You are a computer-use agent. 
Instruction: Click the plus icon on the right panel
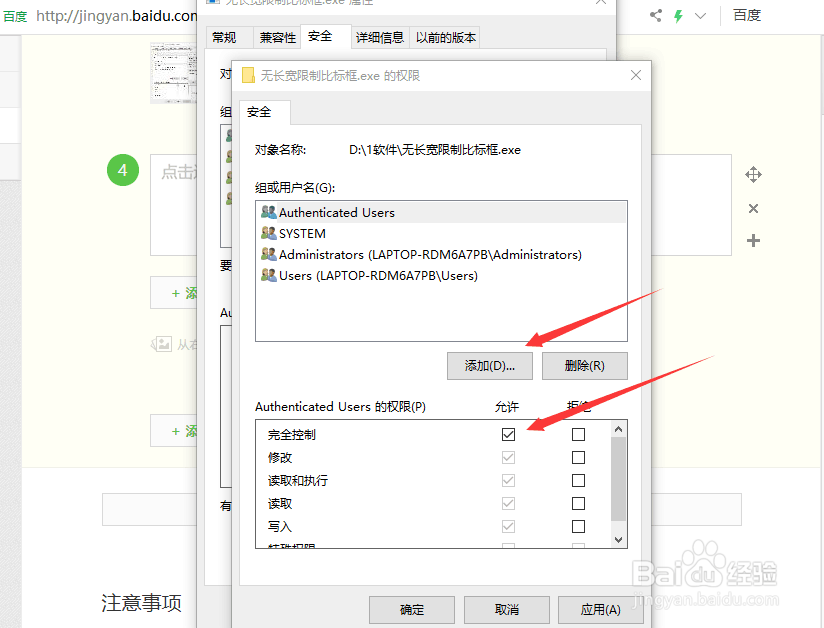[x=753, y=240]
